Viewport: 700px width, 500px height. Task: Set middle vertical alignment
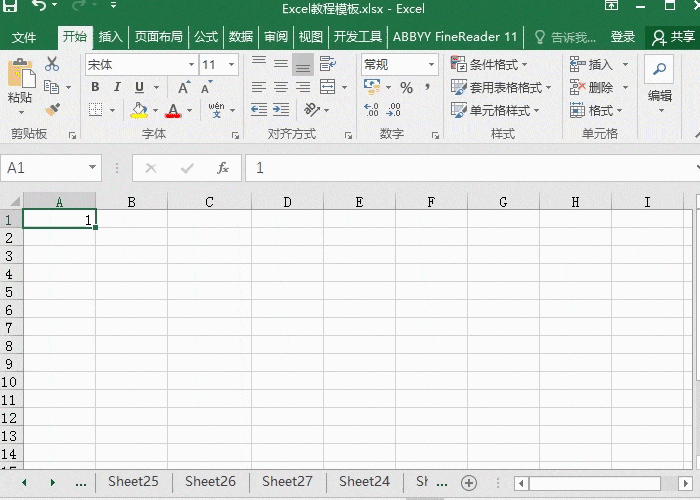click(281, 64)
